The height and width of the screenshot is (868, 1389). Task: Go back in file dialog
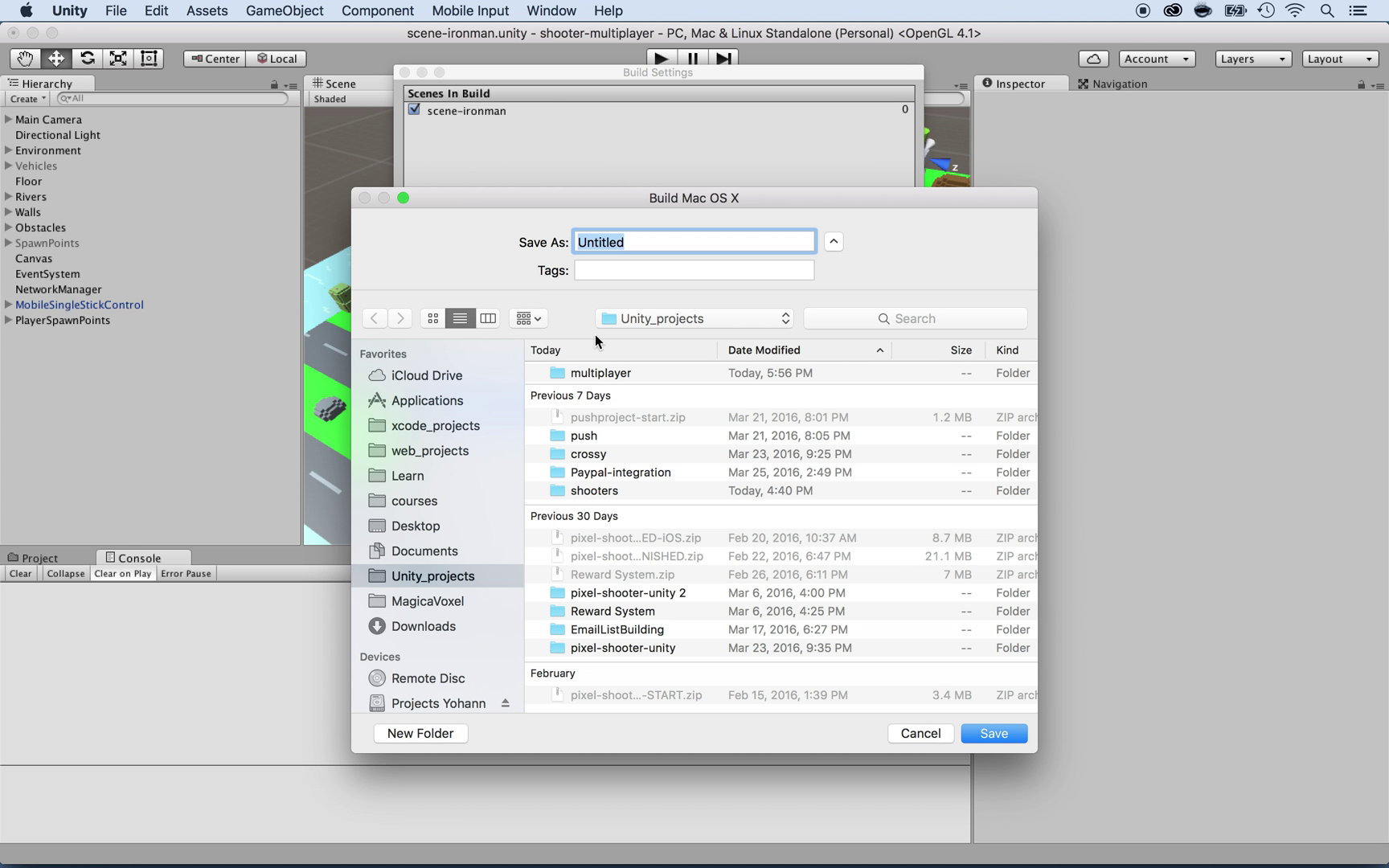coord(374,318)
